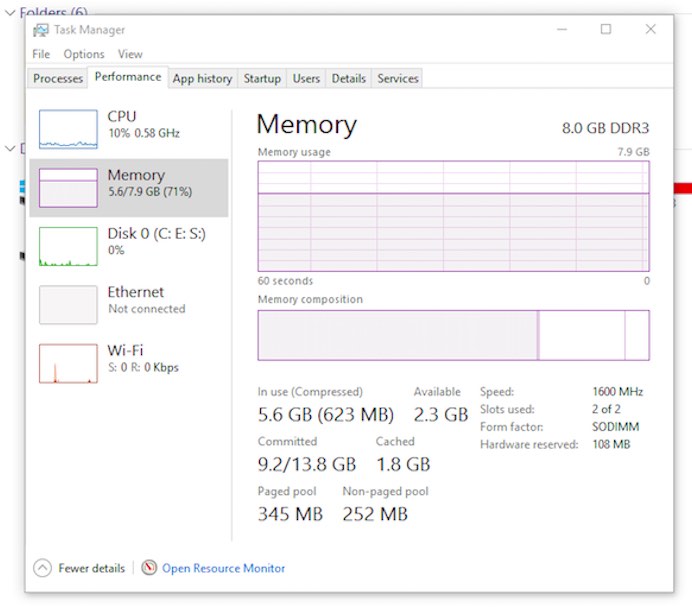692x607 pixels.
Task: Close the Task Manager window
Action: (x=651, y=30)
